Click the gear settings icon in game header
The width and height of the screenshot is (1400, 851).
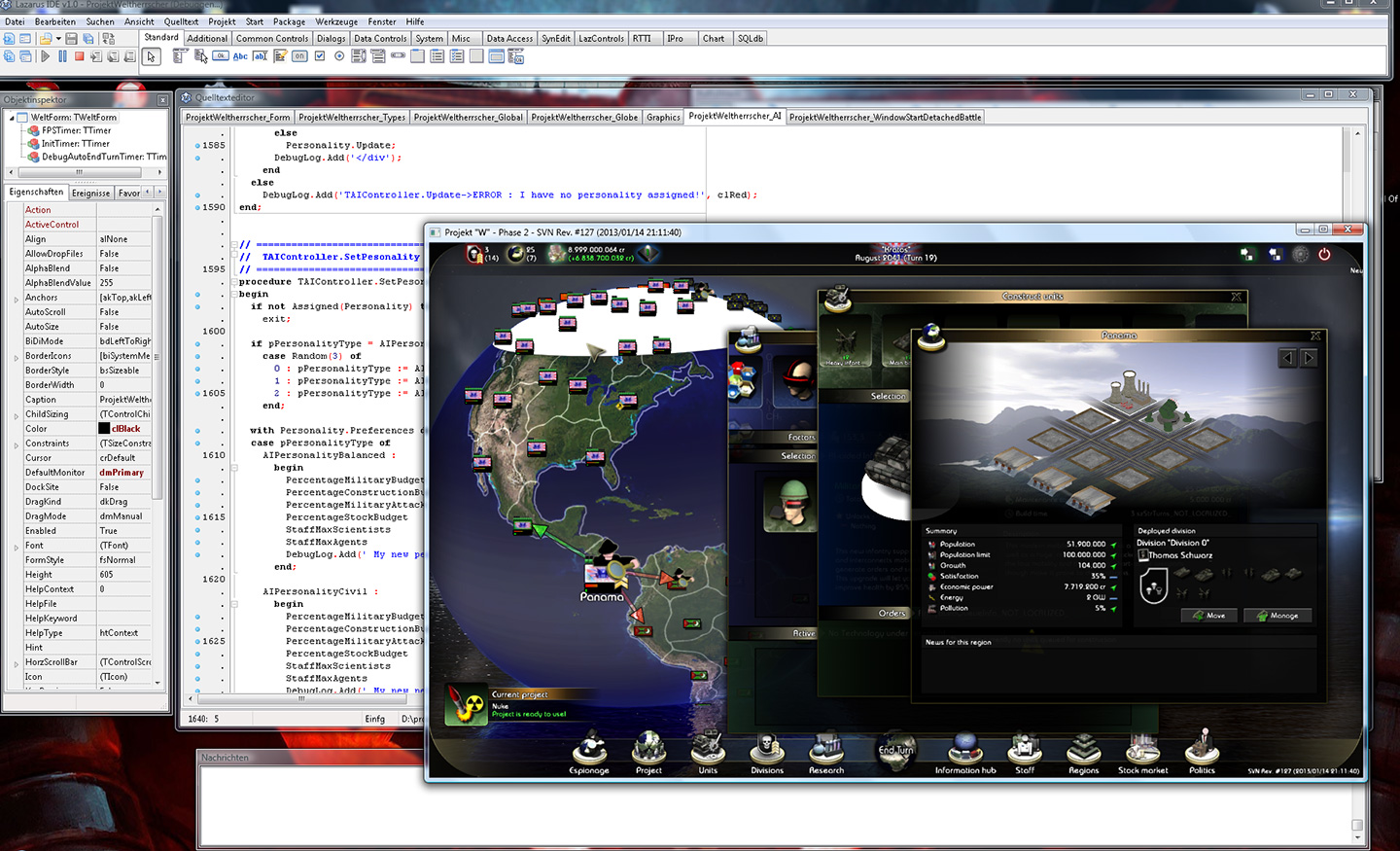(x=1300, y=255)
